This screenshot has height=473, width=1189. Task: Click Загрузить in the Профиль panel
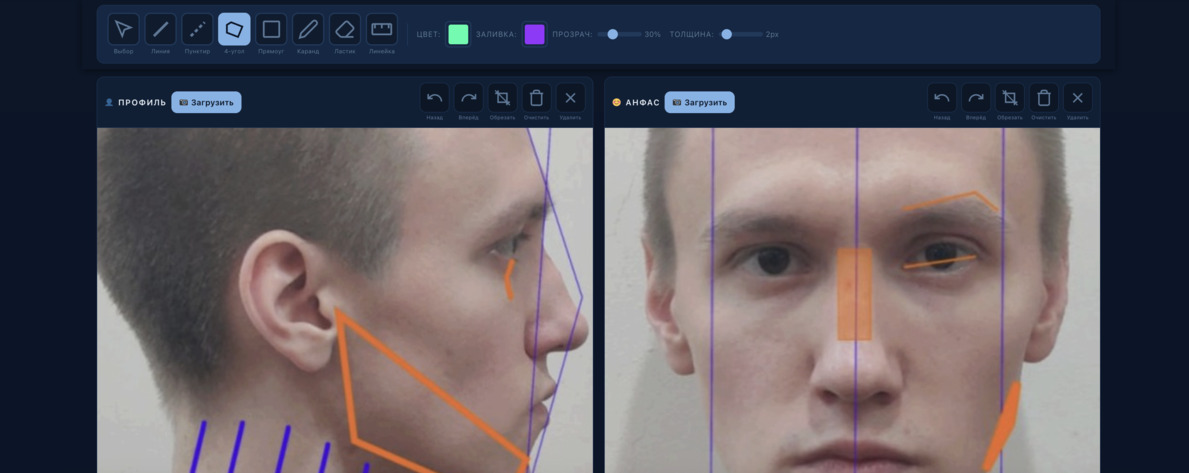tap(206, 102)
